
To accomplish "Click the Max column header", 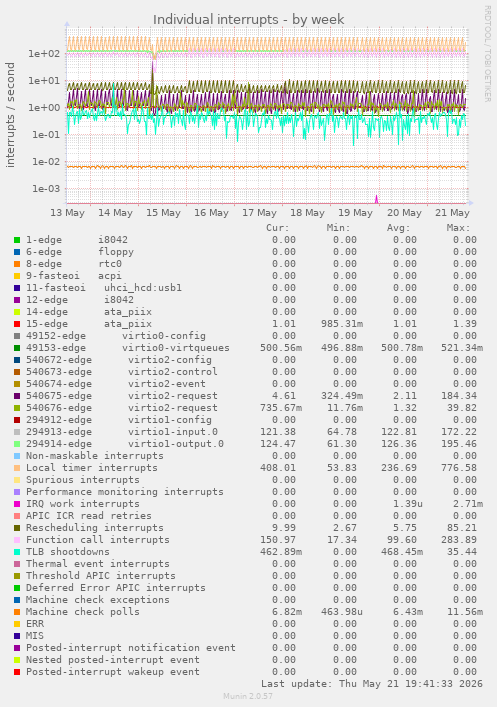I will 458,228.
